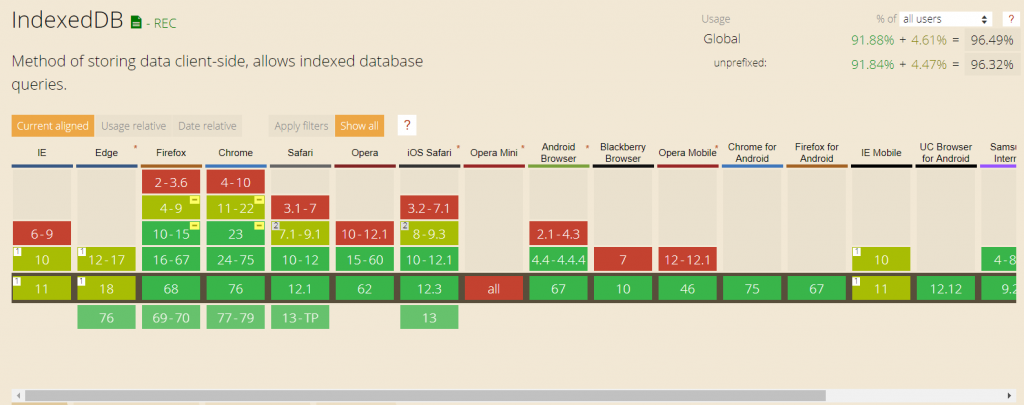Select the Safari 10-12 cell
The image size is (1024, 405).
300,259
